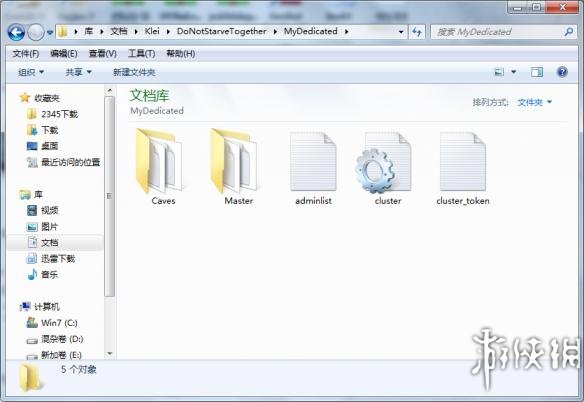
Task: Toggle the preview pane button
Action: [x=537, y=72]
